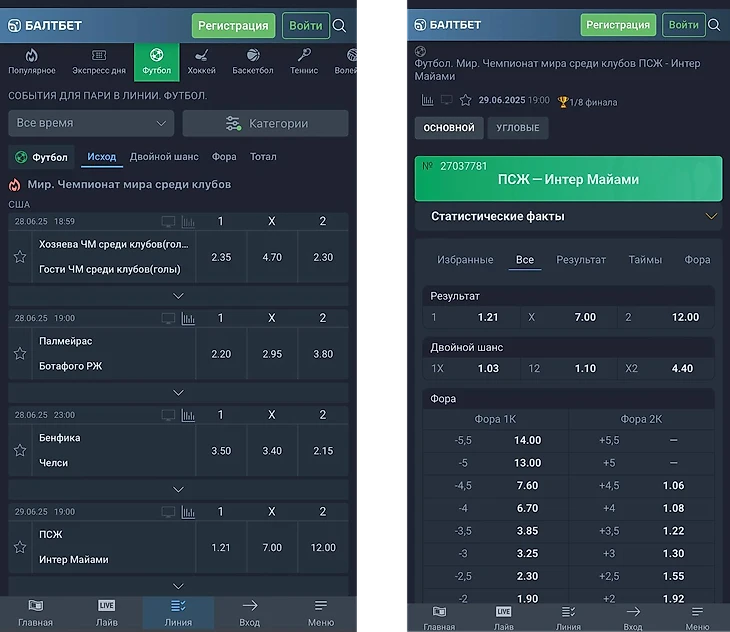
Task: Open Лайв in right bottom bar
Action: (x=503, y=618)
